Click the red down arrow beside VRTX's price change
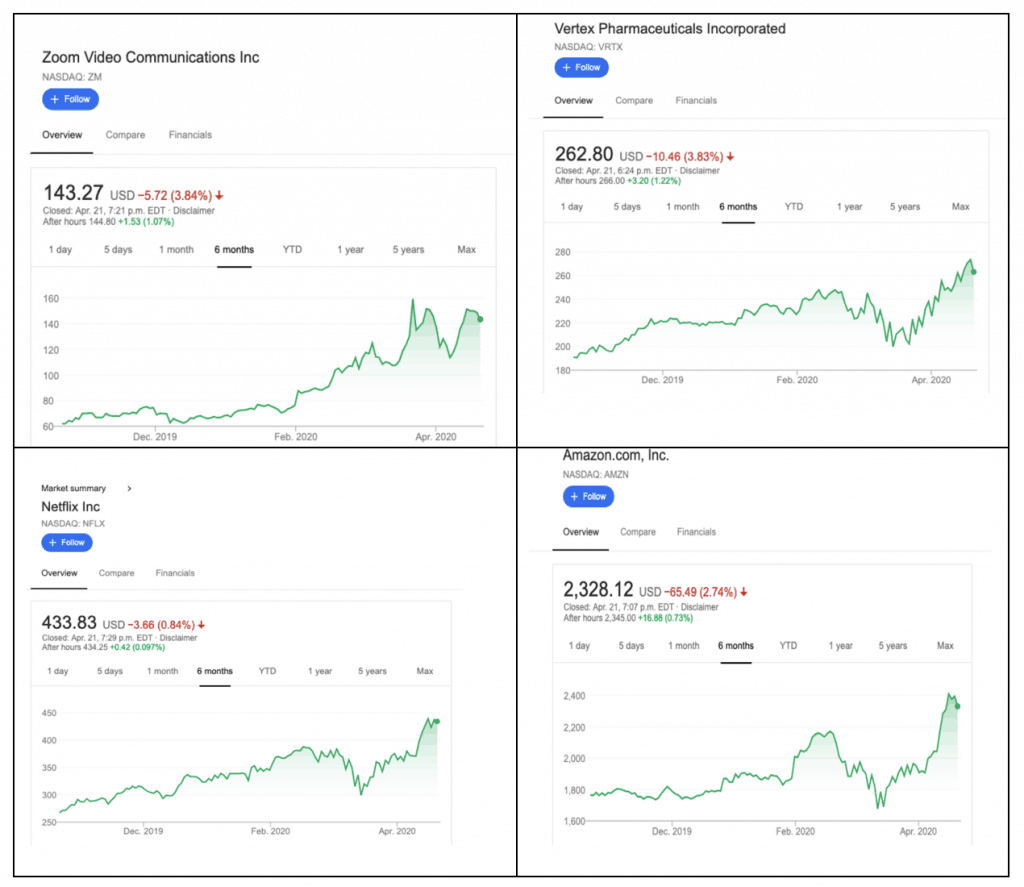 729,154
